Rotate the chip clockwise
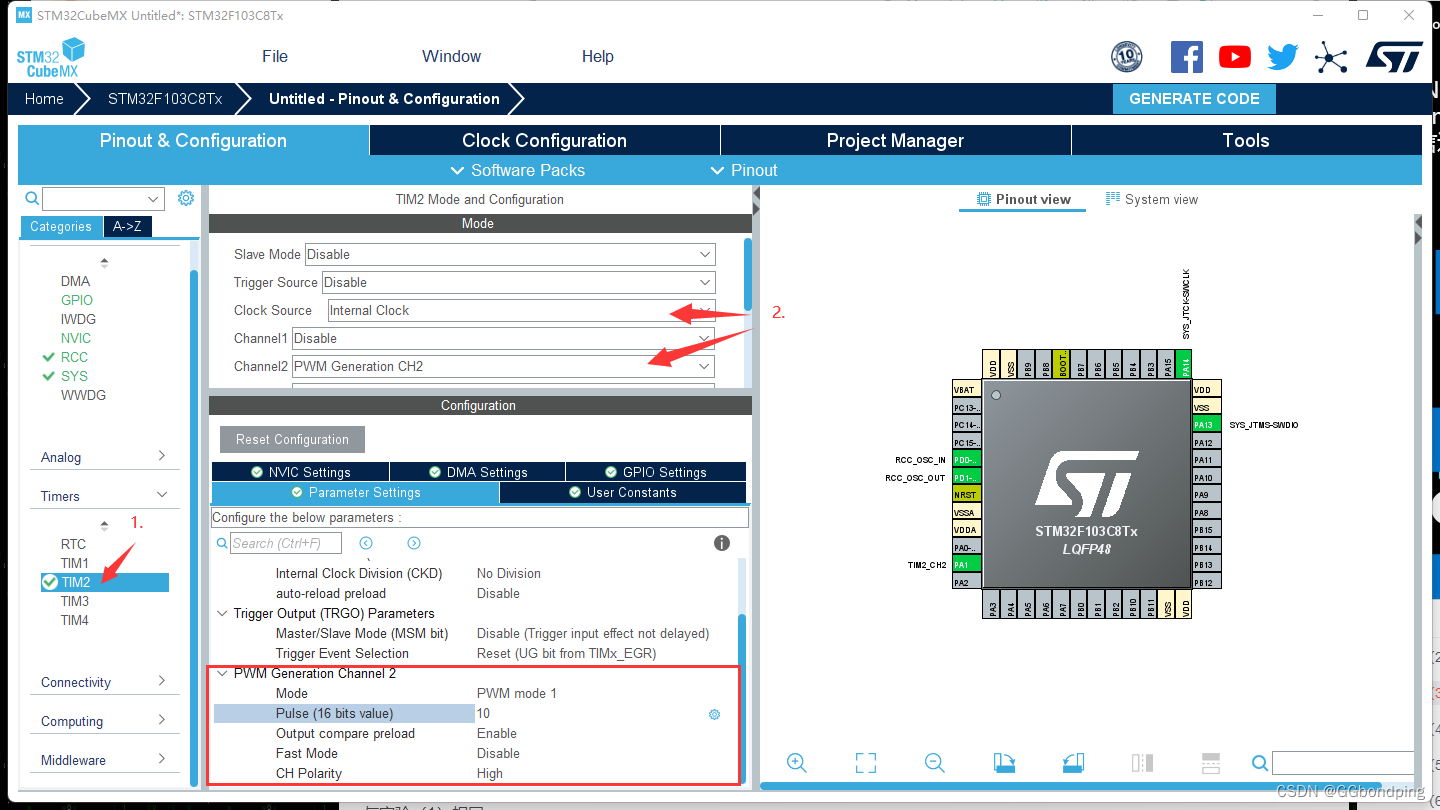Viewport: 1440px width, 810px height. coord(1004,763)
